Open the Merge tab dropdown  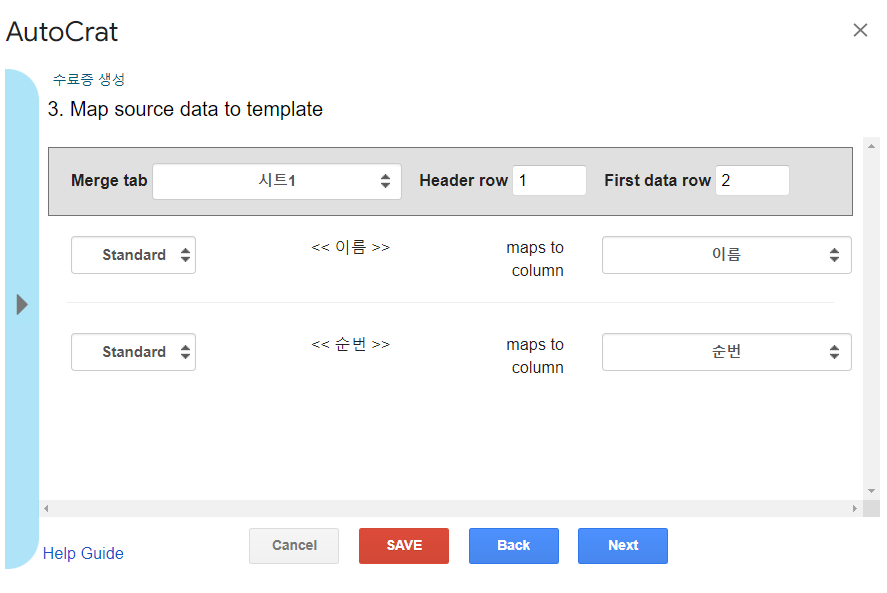277,181
